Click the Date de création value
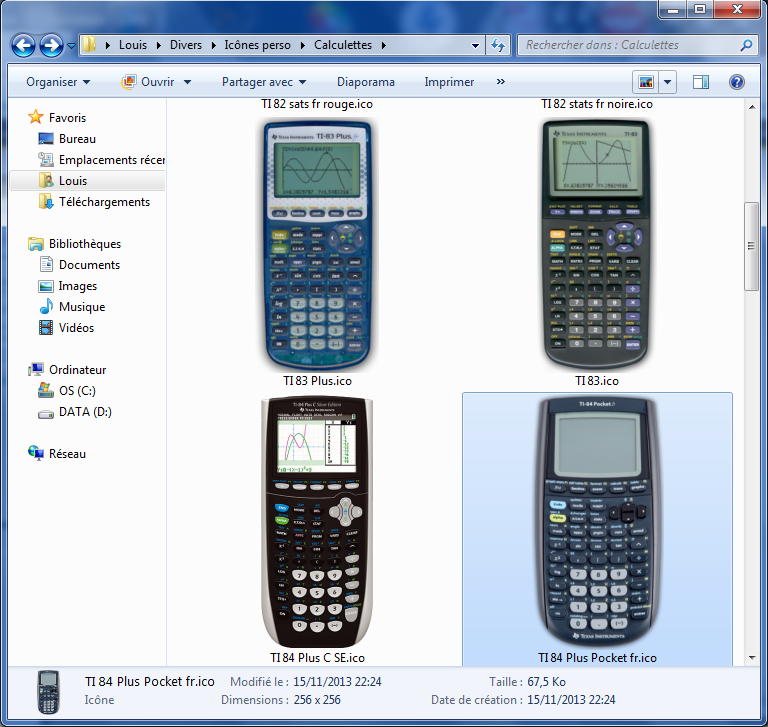 coord(571,700)
